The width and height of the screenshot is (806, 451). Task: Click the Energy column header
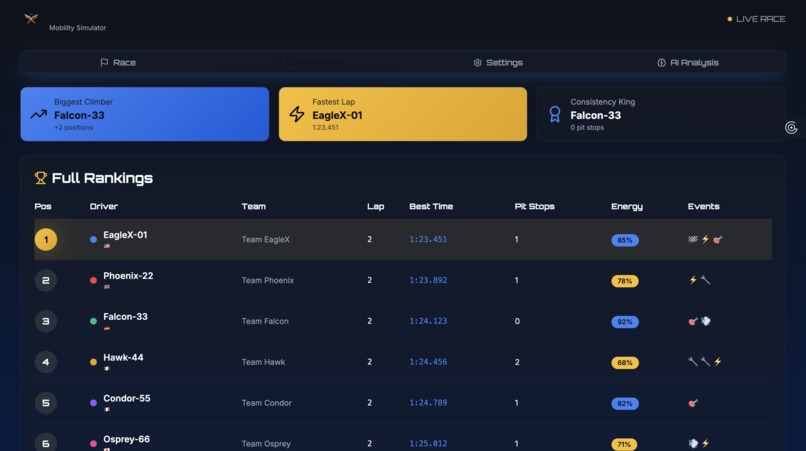627,206
